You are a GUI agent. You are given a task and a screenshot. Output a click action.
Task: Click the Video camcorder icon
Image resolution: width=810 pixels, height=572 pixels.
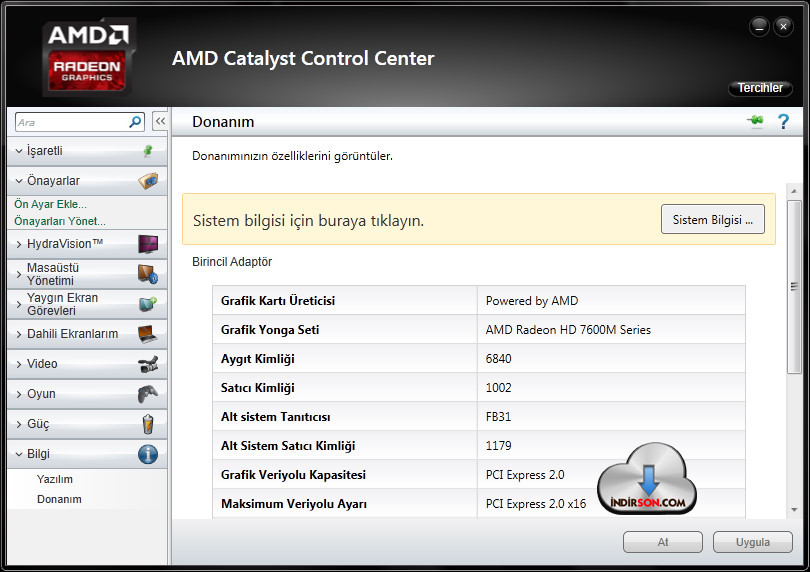pos(148,364)
